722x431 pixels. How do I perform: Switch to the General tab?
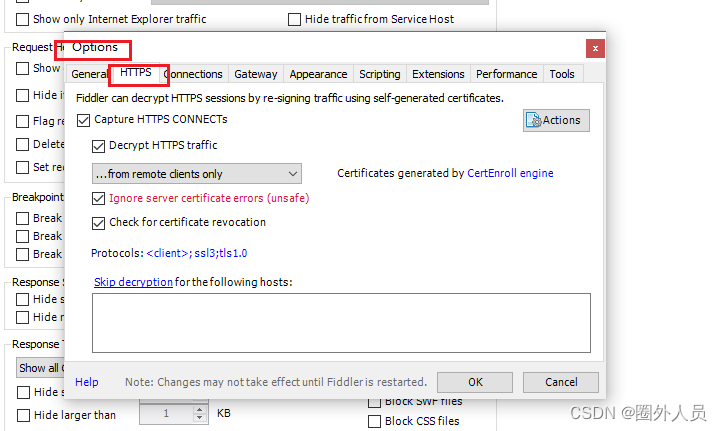pyautogui.click(x=89, y=74)
